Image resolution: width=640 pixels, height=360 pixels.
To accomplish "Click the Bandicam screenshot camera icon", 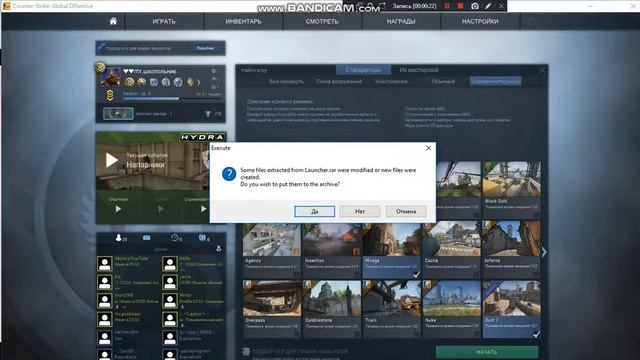I will (x=475, y=6).
